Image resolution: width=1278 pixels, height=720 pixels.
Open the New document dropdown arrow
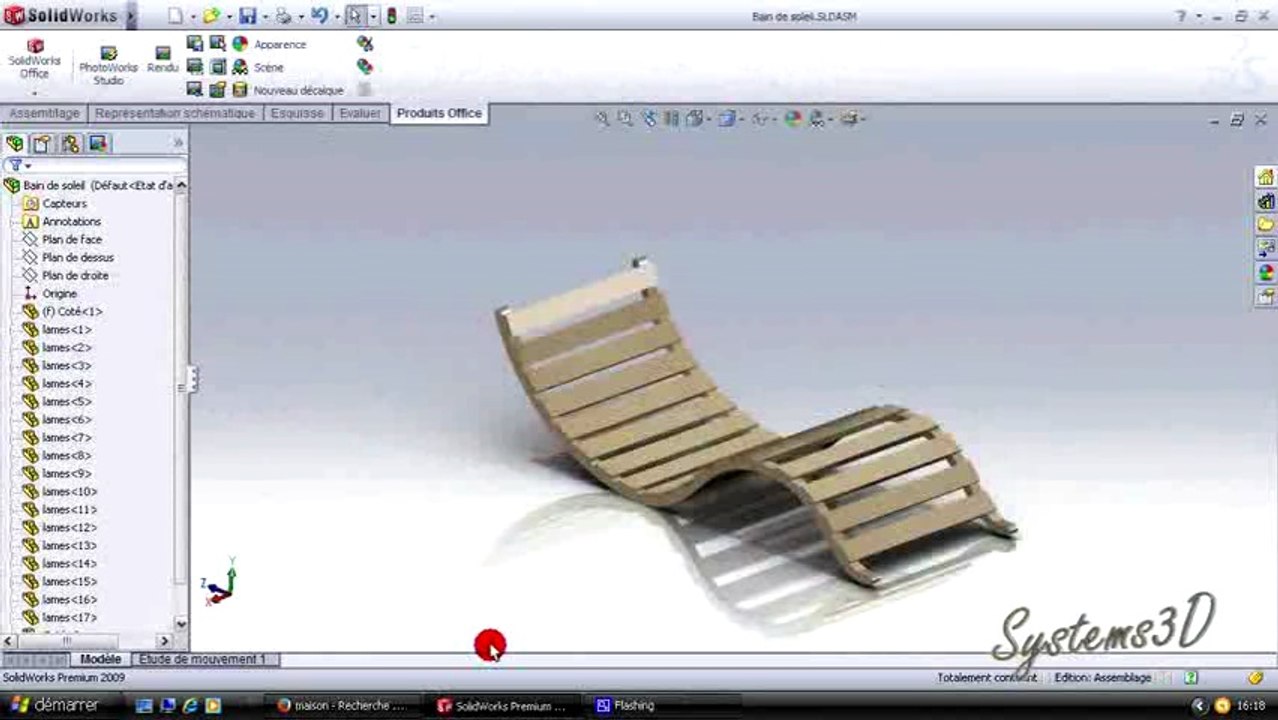point(192,17)
